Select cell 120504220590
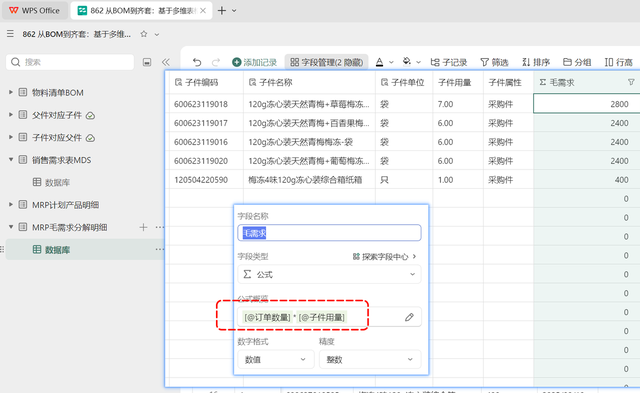This screenshot has height=393, width=640. click(x=207, y=180)
